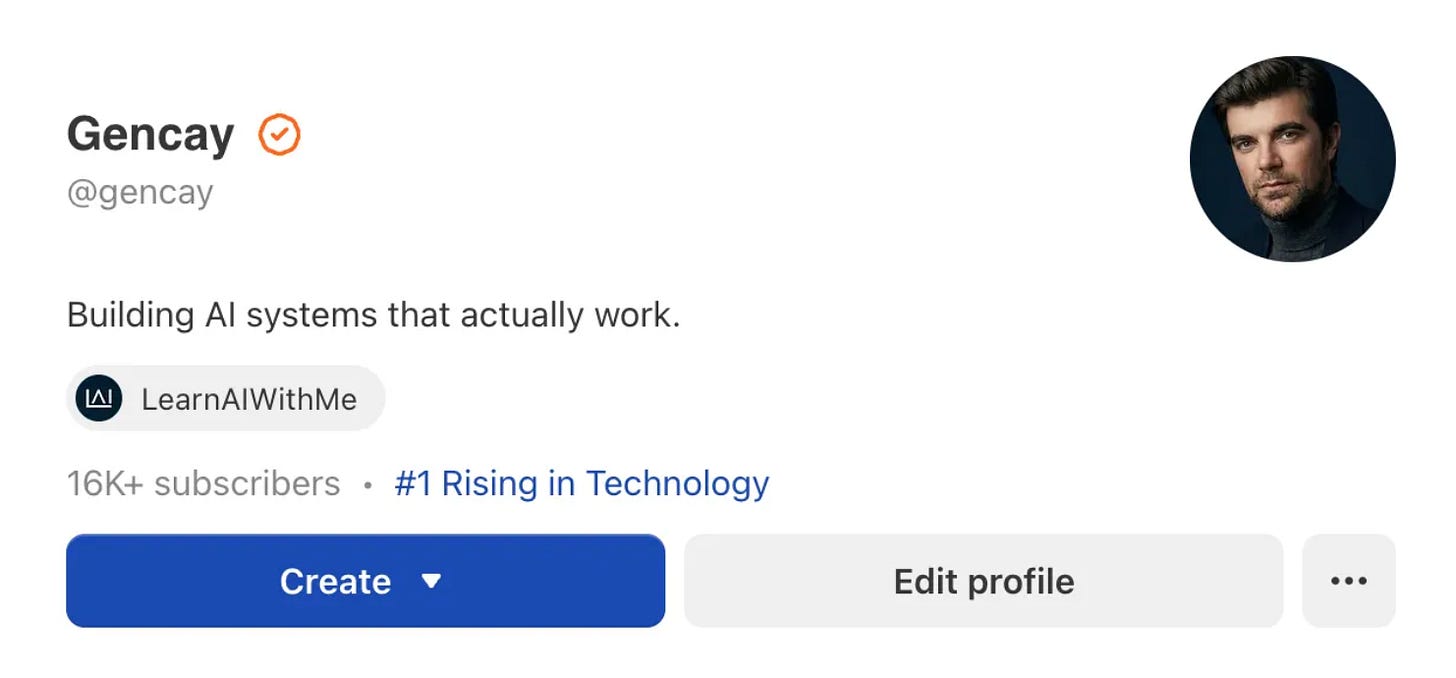This screenshot has height=678, width=1456.
Task: Click the checkmark inside the verified badge
Action: 280,135
